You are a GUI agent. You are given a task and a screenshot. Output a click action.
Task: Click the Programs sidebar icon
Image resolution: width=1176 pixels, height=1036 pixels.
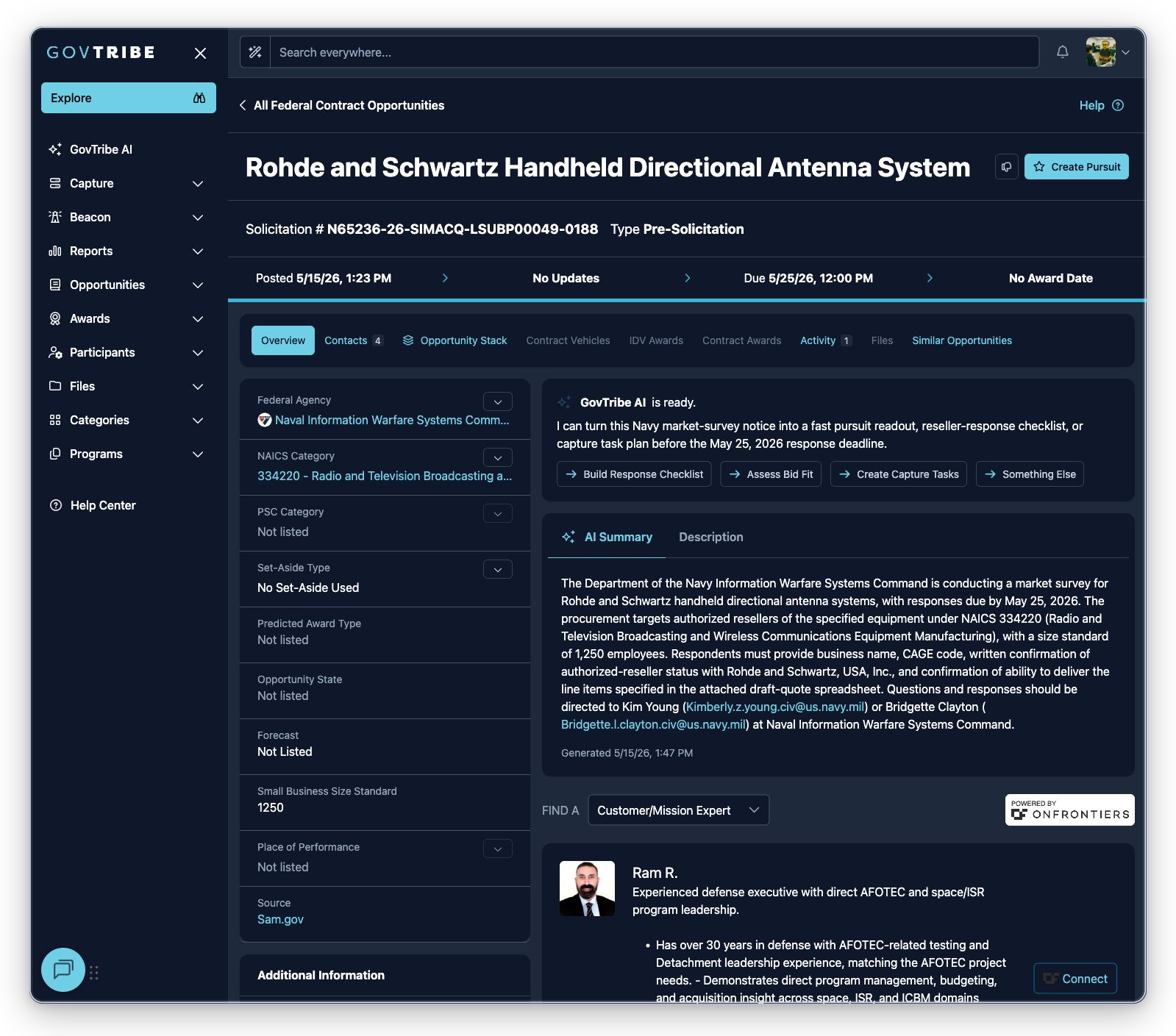[55, 454]
